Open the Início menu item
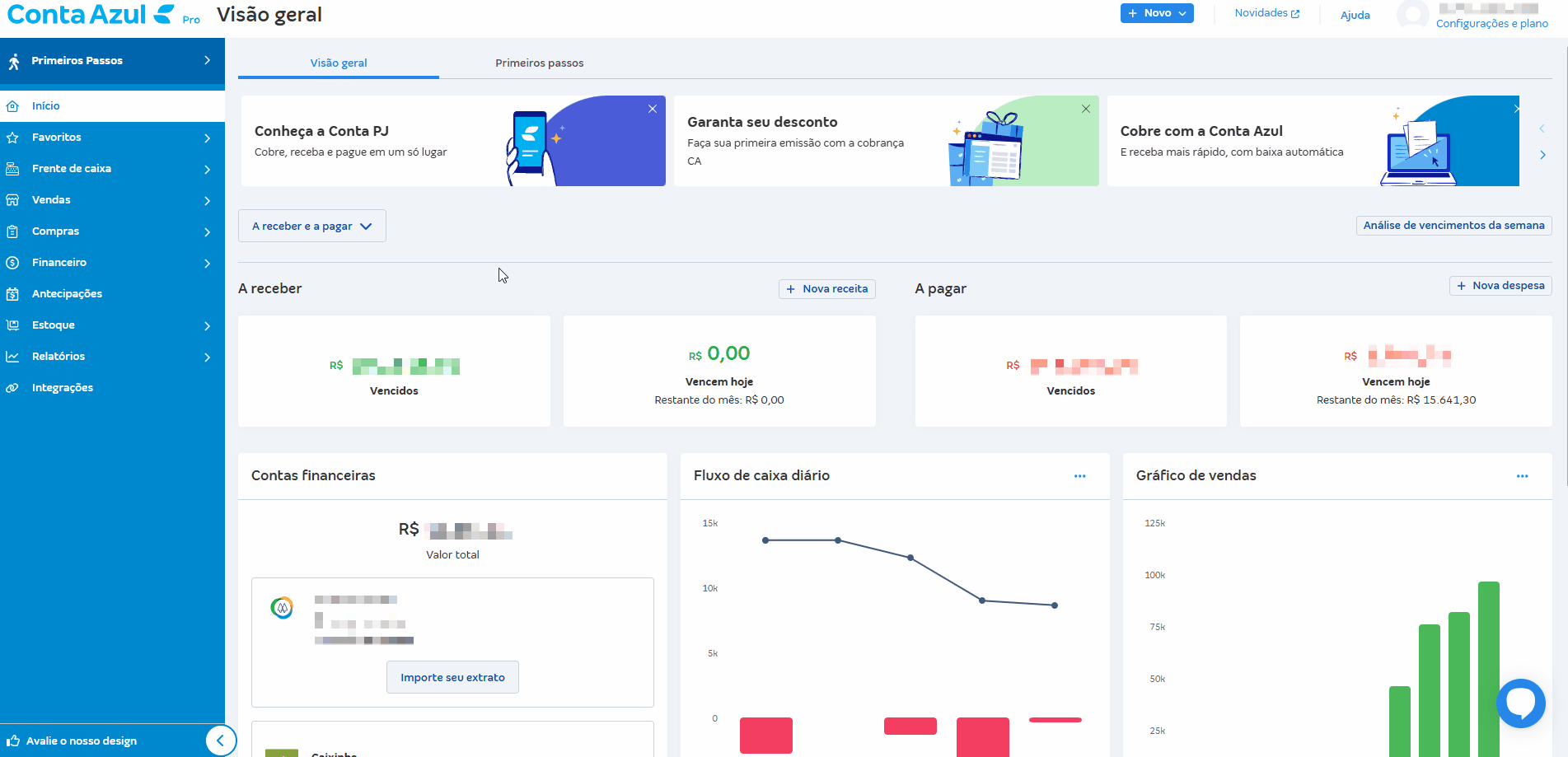 click(112, 106)
